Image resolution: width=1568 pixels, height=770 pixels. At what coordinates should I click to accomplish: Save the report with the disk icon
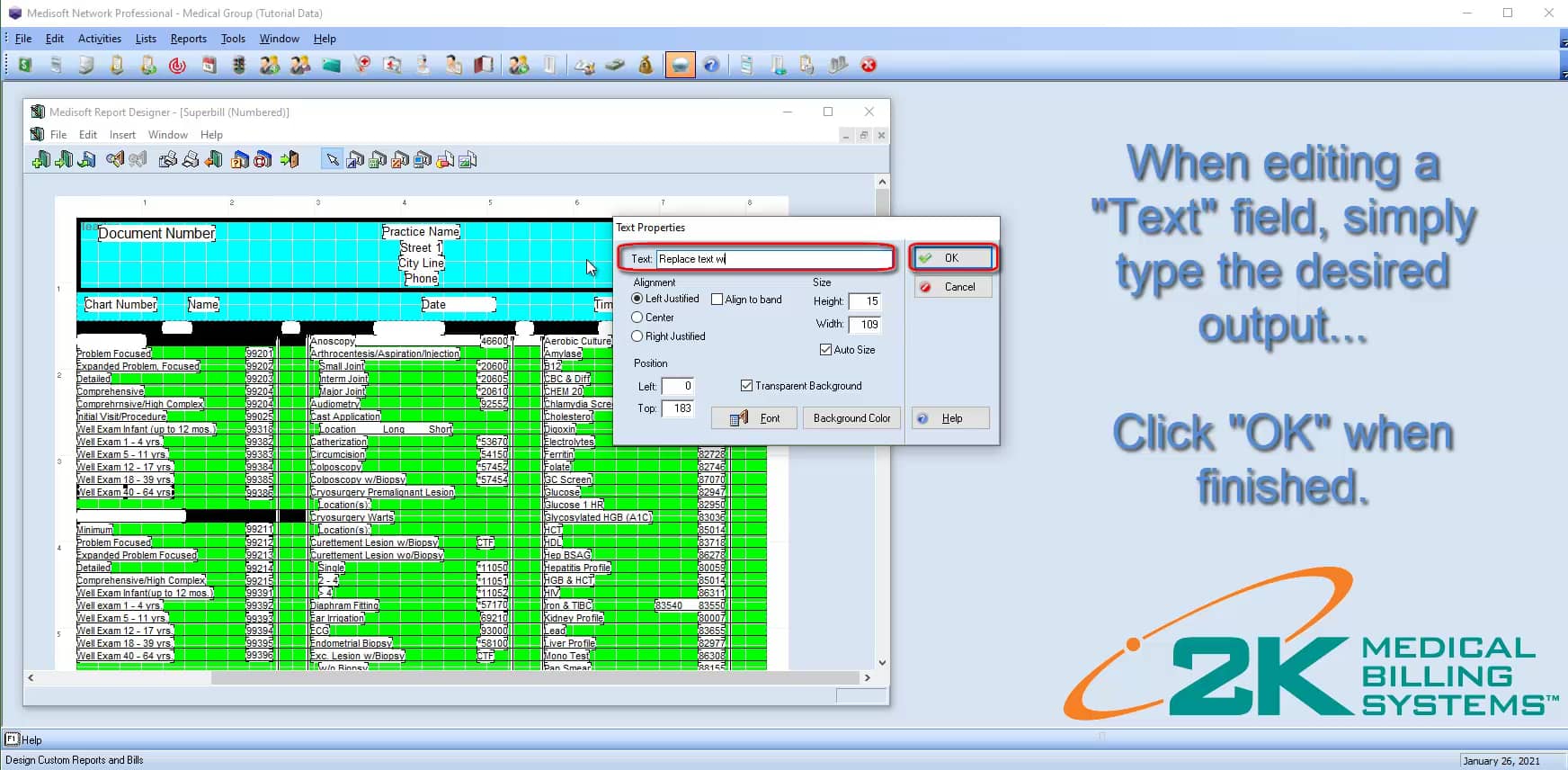(x=86, y=160)
